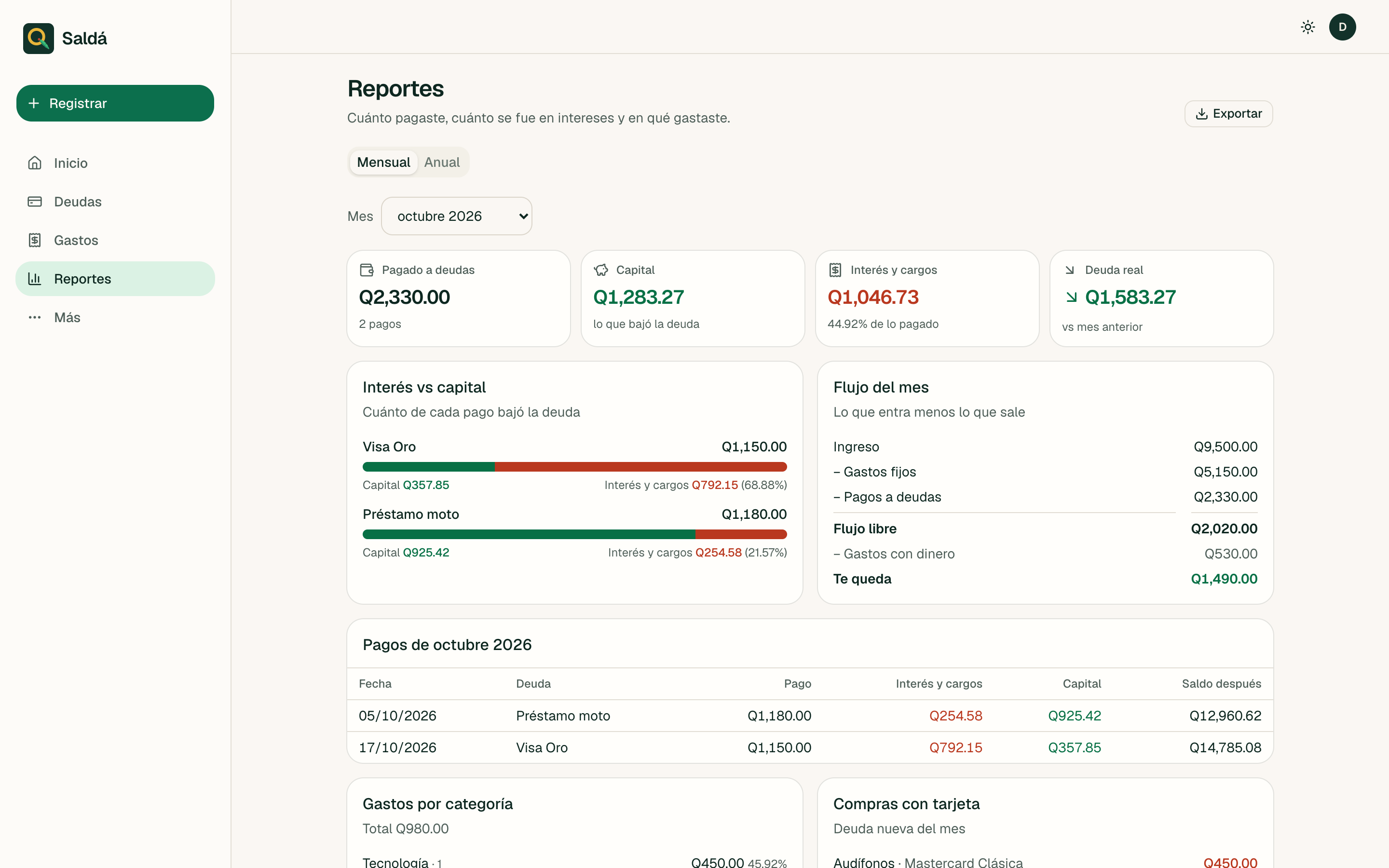Screen dimensions: 1389x868
Task: Click the Reportes bar chart icon
Action: coord(35,278)
